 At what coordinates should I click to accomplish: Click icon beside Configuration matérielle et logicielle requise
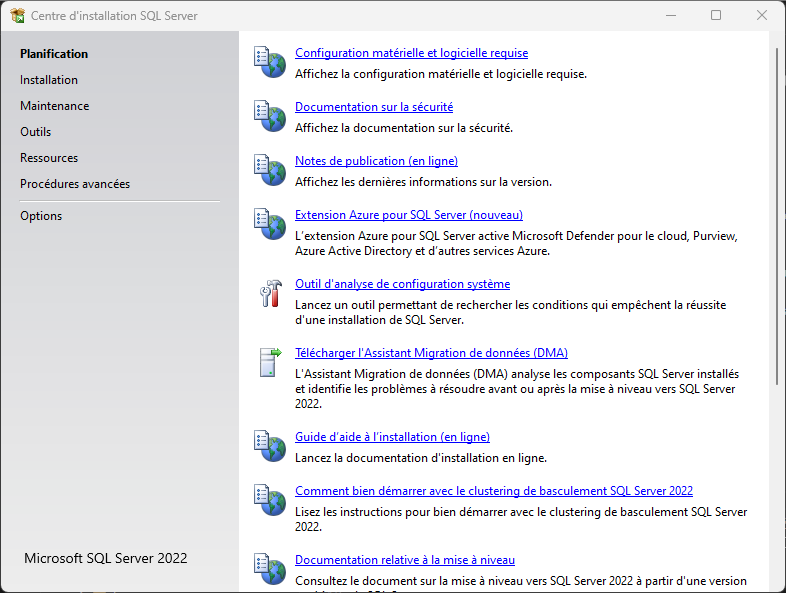(270, 62)
